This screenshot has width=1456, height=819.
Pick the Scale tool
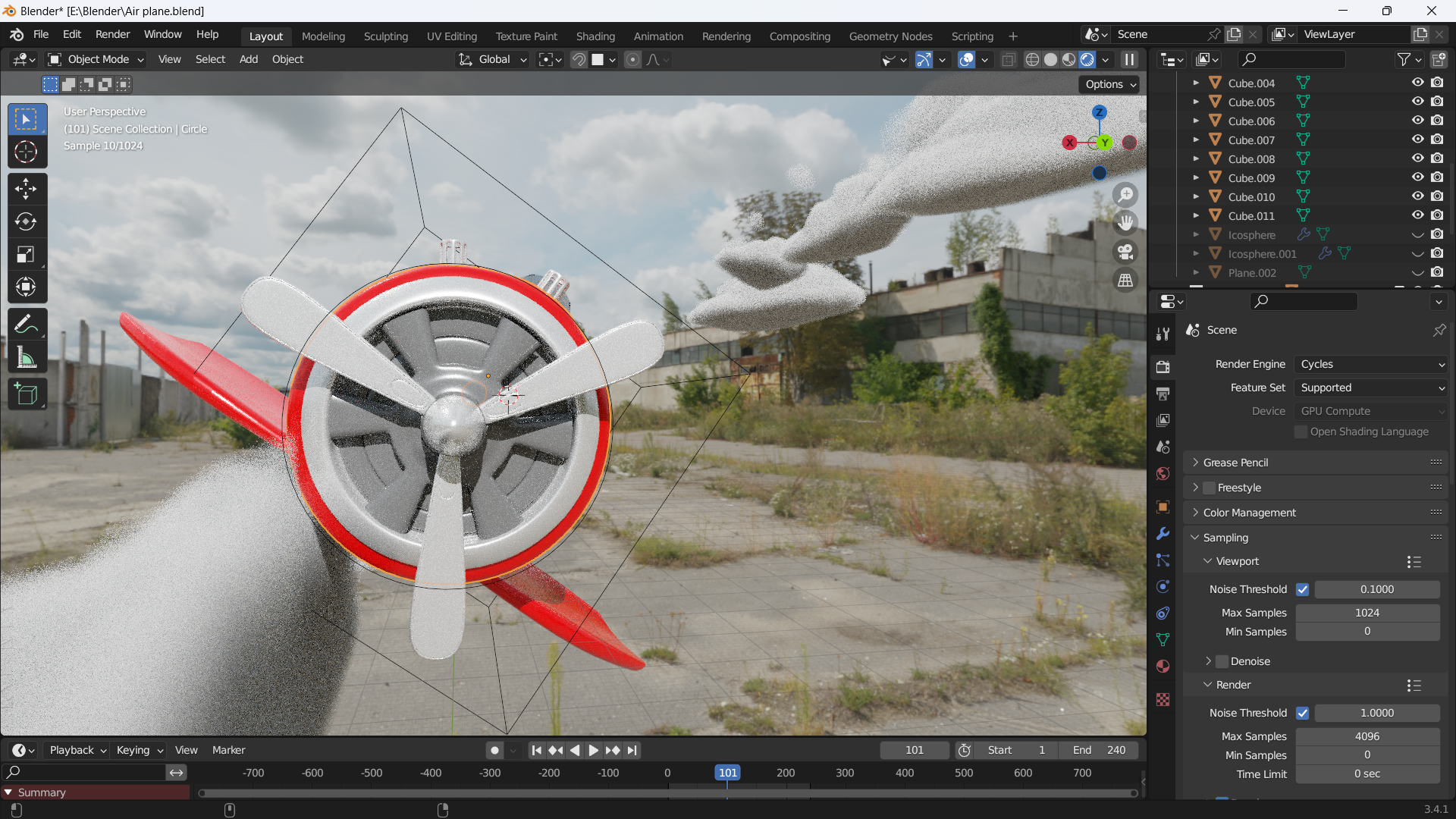(27, 254)
